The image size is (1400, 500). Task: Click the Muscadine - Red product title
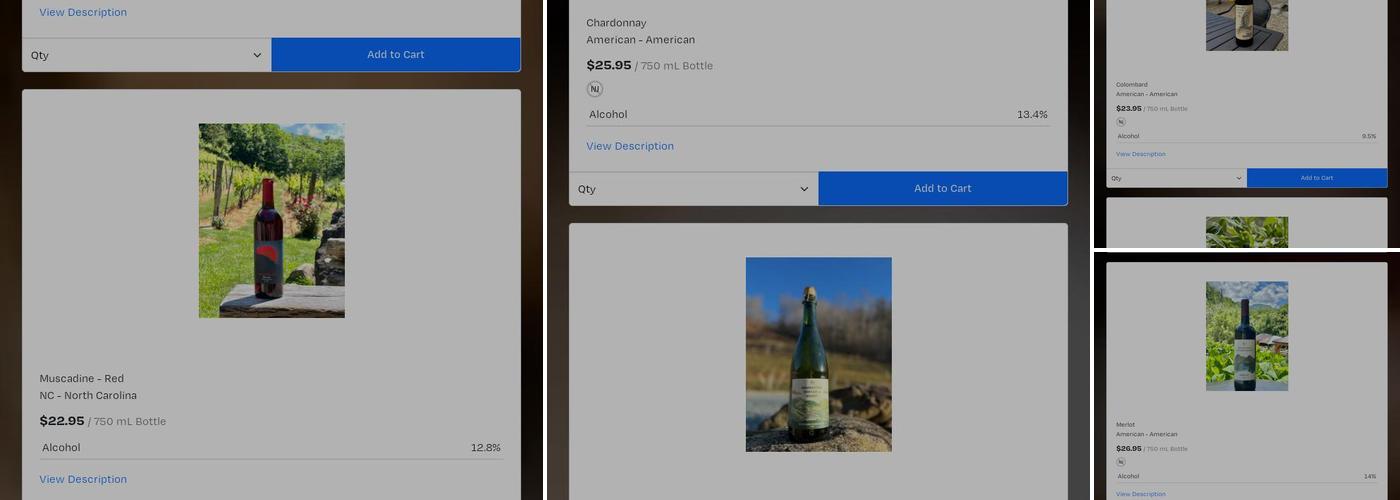(82, 378)
